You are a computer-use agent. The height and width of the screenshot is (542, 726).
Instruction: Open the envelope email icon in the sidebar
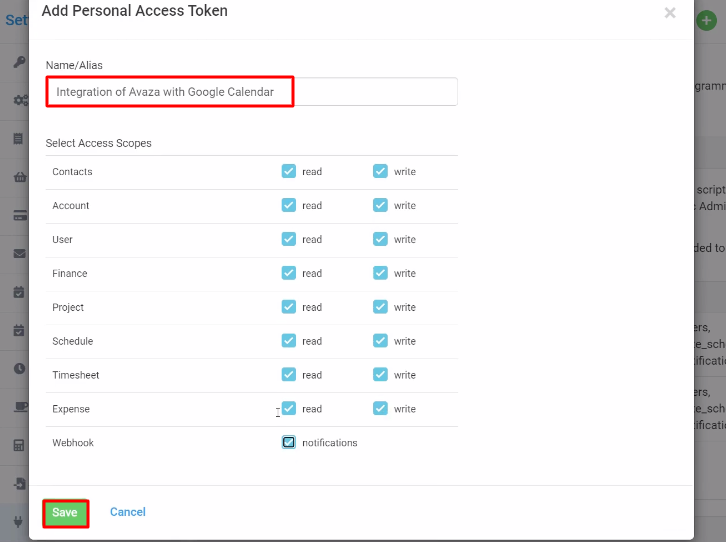pyautogui.click(x=19, y=254)
